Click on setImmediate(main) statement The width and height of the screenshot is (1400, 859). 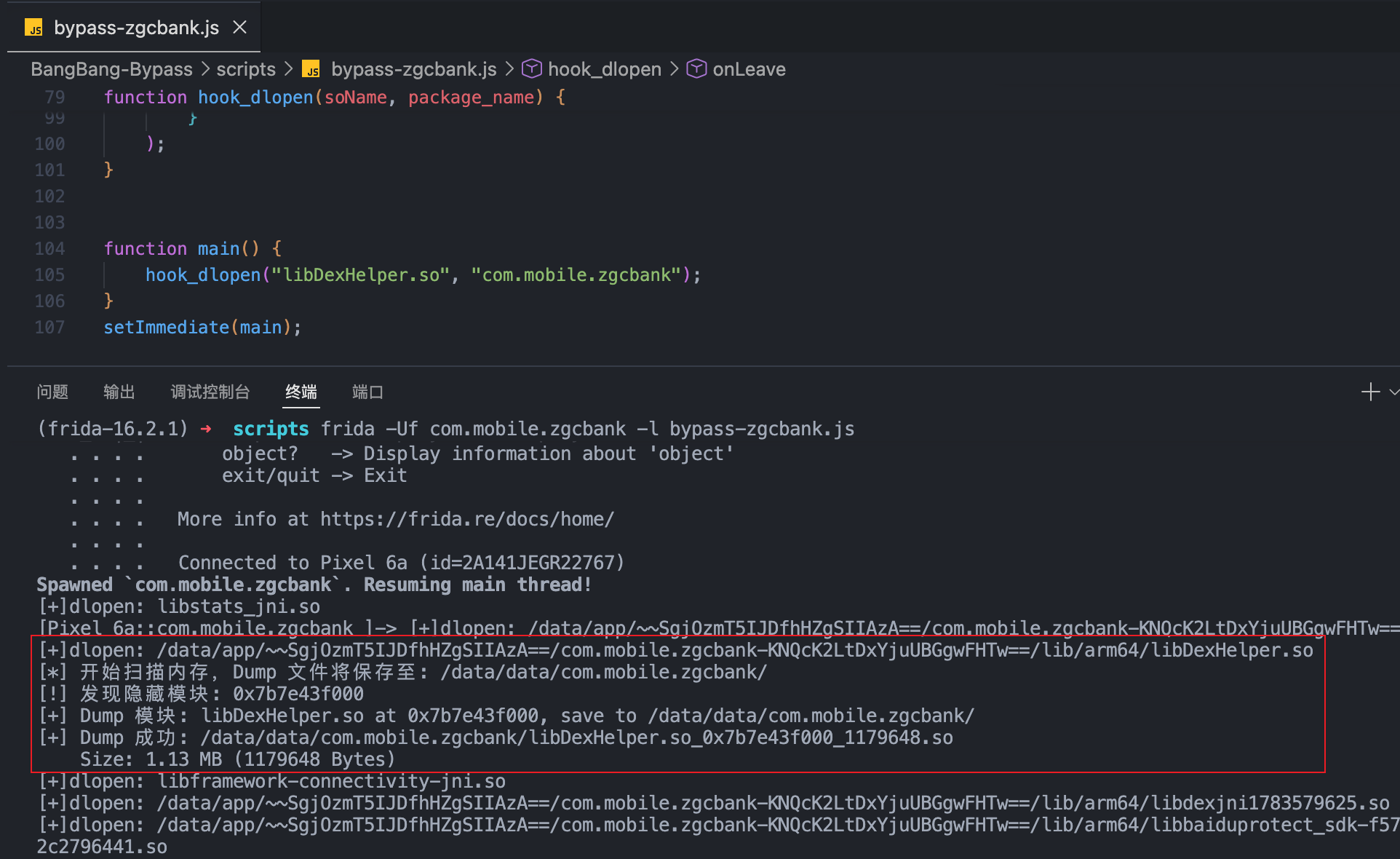pyautogui.click(x=202, y=328)
